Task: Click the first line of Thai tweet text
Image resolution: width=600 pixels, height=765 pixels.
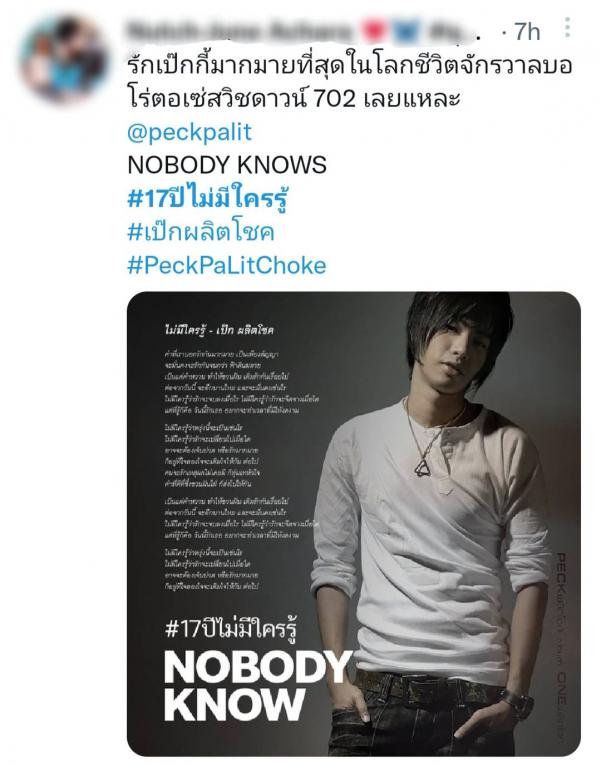Action: pos(349,66)
